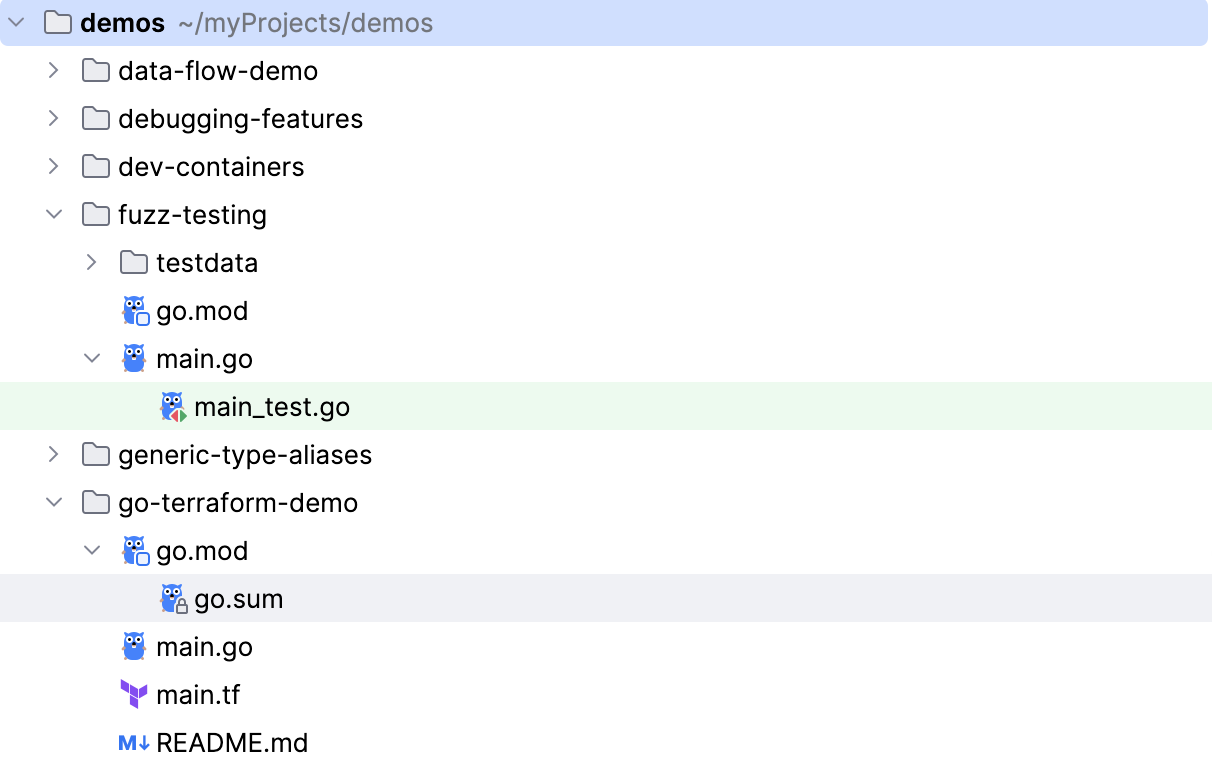
Task: Click the folder icon for dev-containers
Action: [95, 166]
